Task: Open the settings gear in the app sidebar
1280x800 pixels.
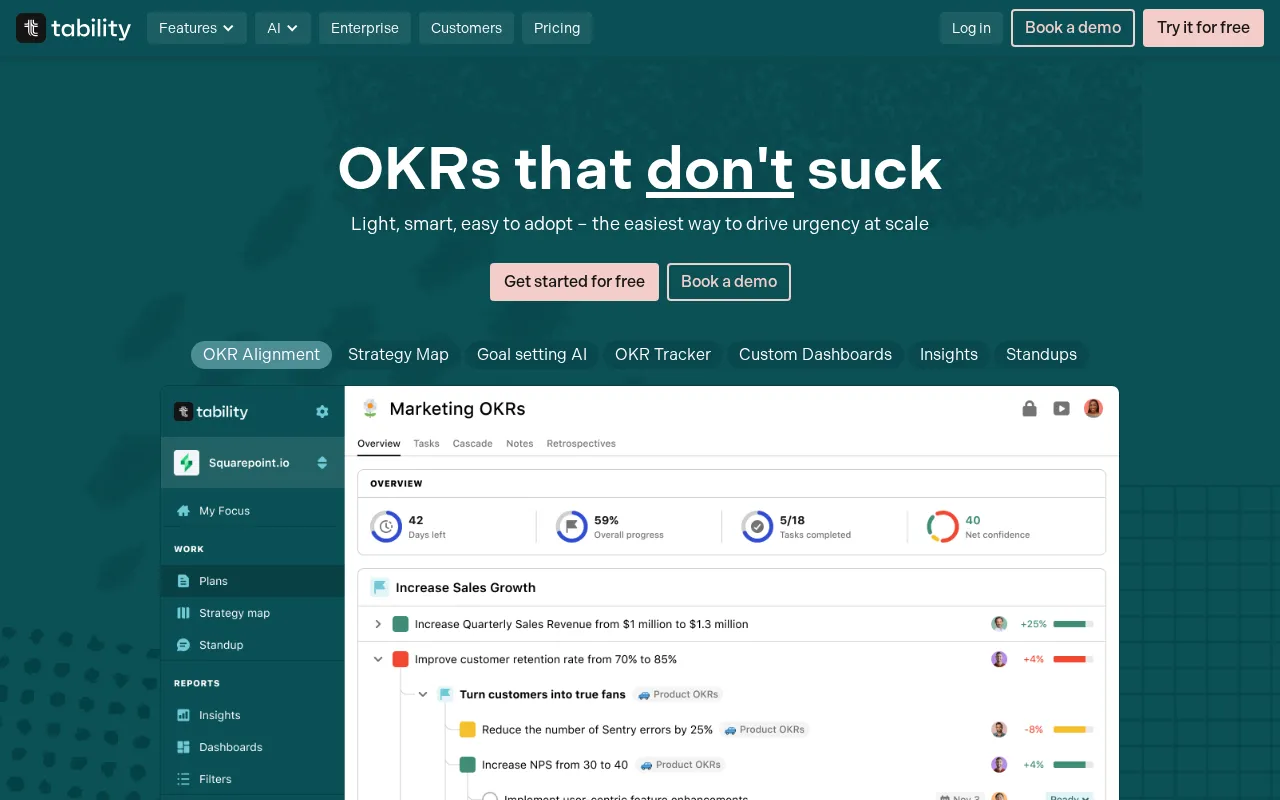Action: [322, 411]
